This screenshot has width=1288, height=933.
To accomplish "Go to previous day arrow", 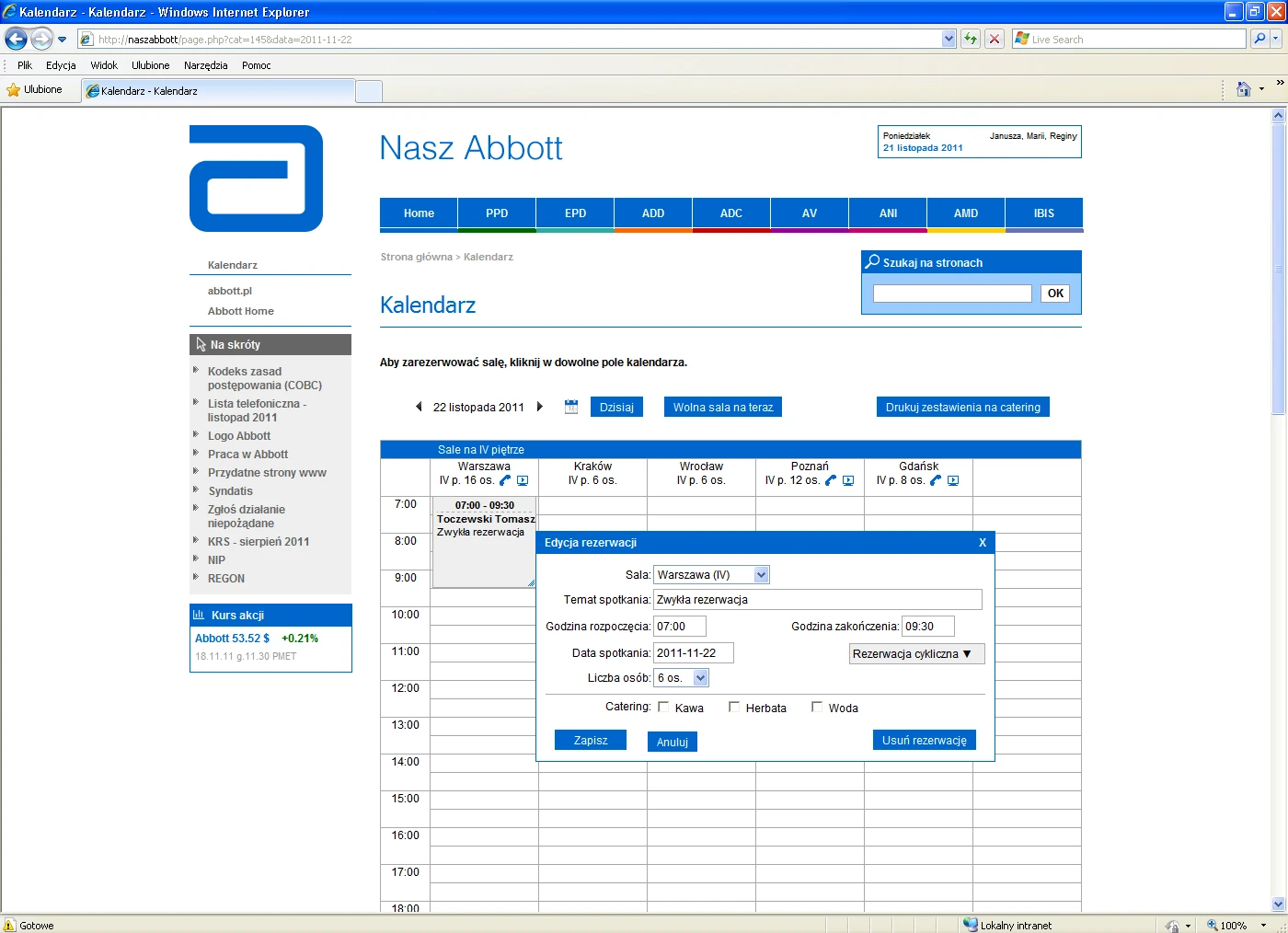I will 419,407.
